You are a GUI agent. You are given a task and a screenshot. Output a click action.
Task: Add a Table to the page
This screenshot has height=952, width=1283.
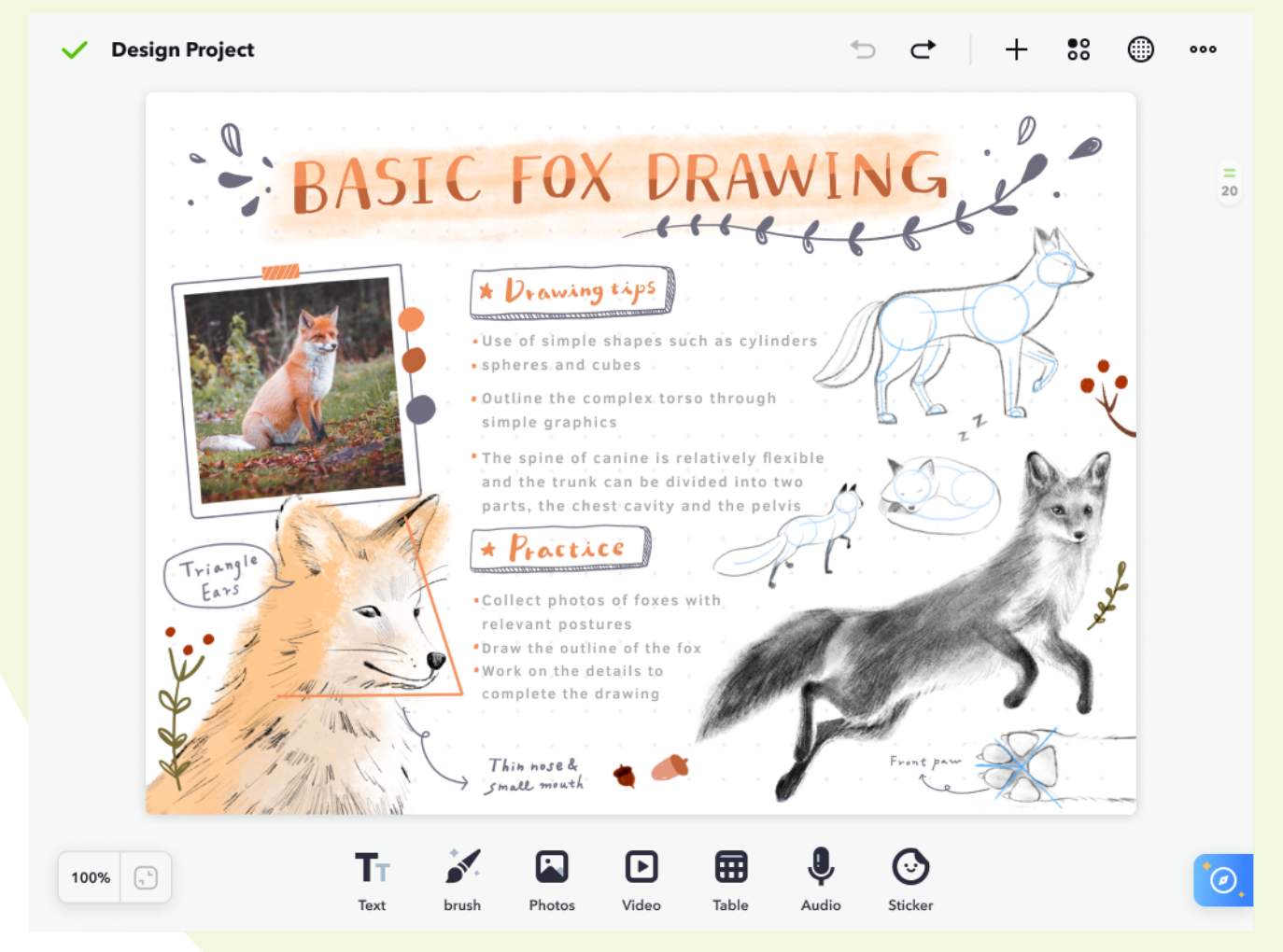point(730,880)
